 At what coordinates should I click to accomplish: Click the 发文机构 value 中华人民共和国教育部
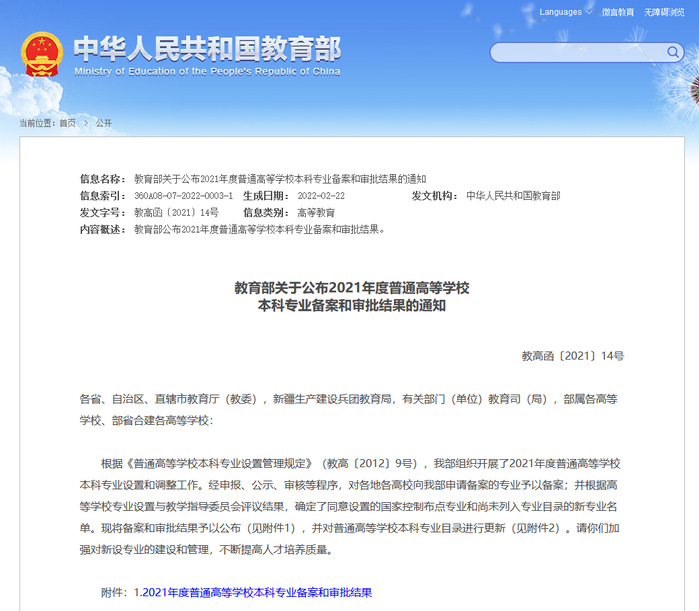[x=513, y=196]
